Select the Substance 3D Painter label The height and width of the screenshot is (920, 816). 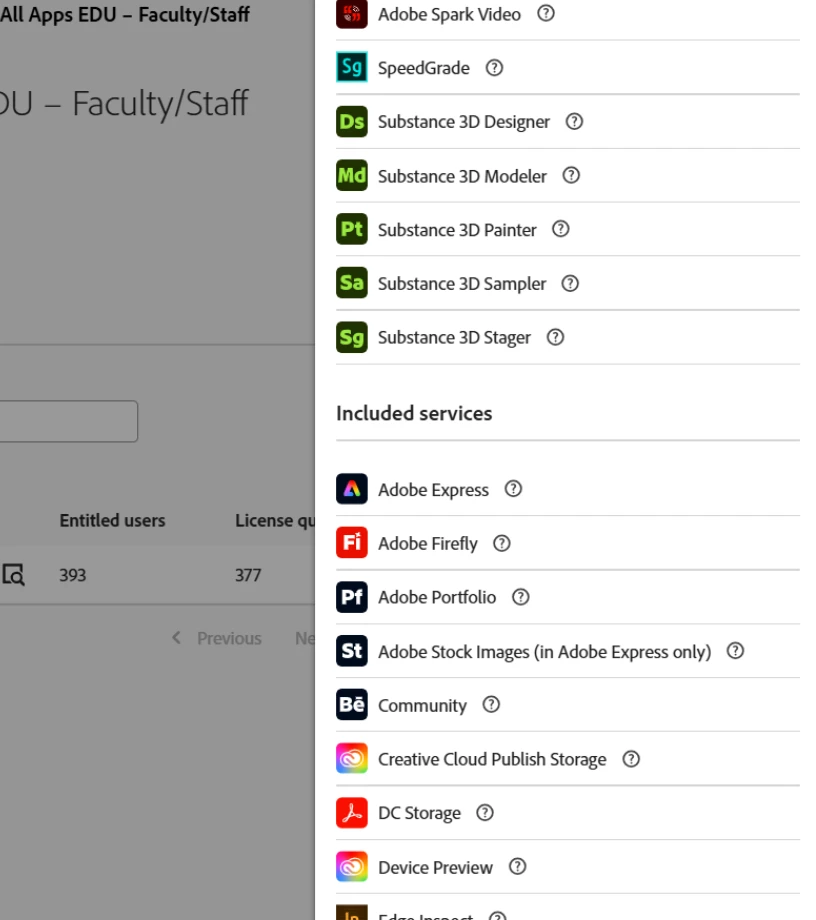click(x=457, y=230)
